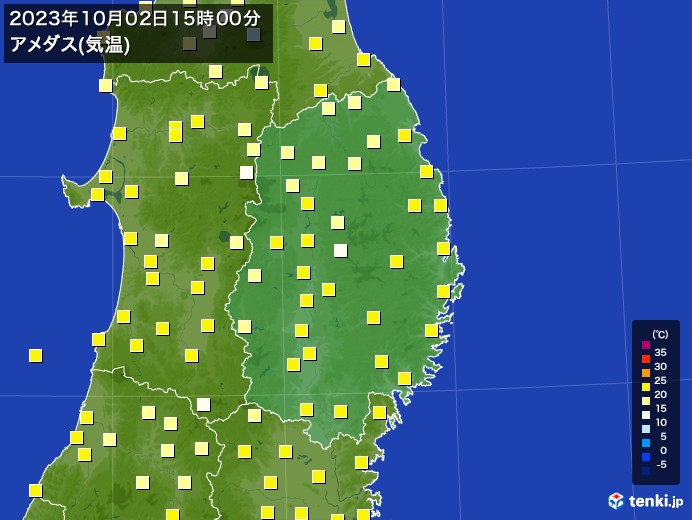This screenshot has width=692, height=520.
Task: Pick the red swatch in temperature legend
Action: [646, 359]
